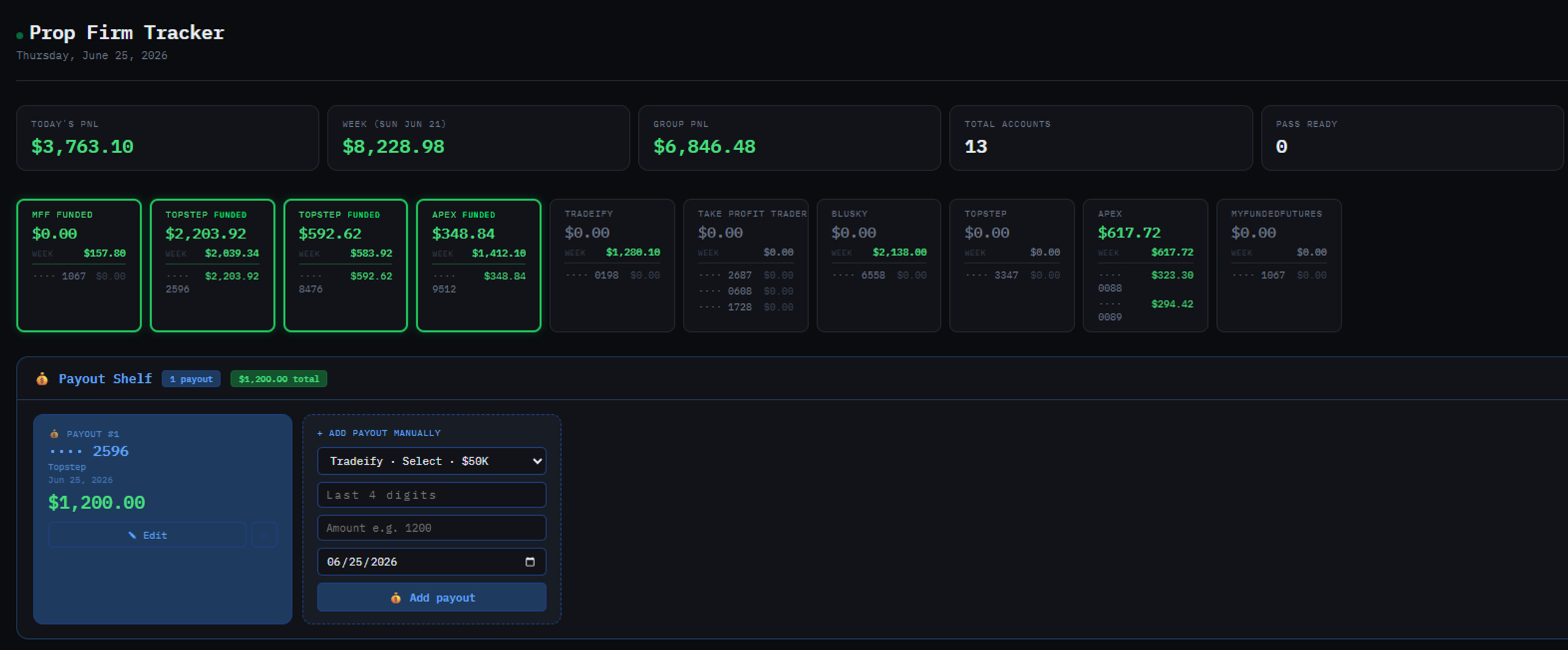Image resolution: width=1568 pixels, height=650 pixels.
Task: Delete Payout #1 with the X button
Action: [x=265, y=535]
